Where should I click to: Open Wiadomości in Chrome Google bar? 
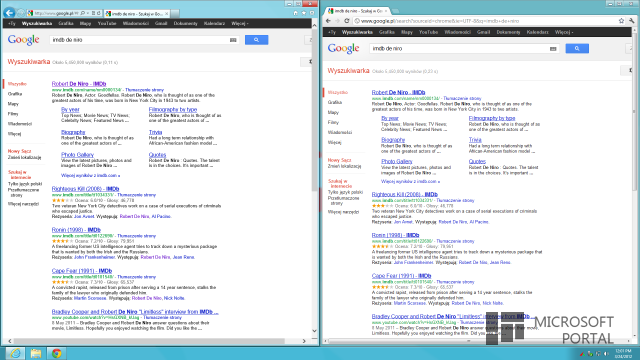(457, 32)
